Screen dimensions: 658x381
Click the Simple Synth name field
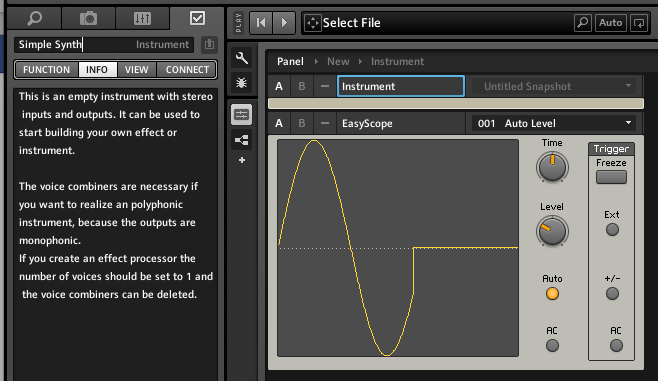(104, 44)
